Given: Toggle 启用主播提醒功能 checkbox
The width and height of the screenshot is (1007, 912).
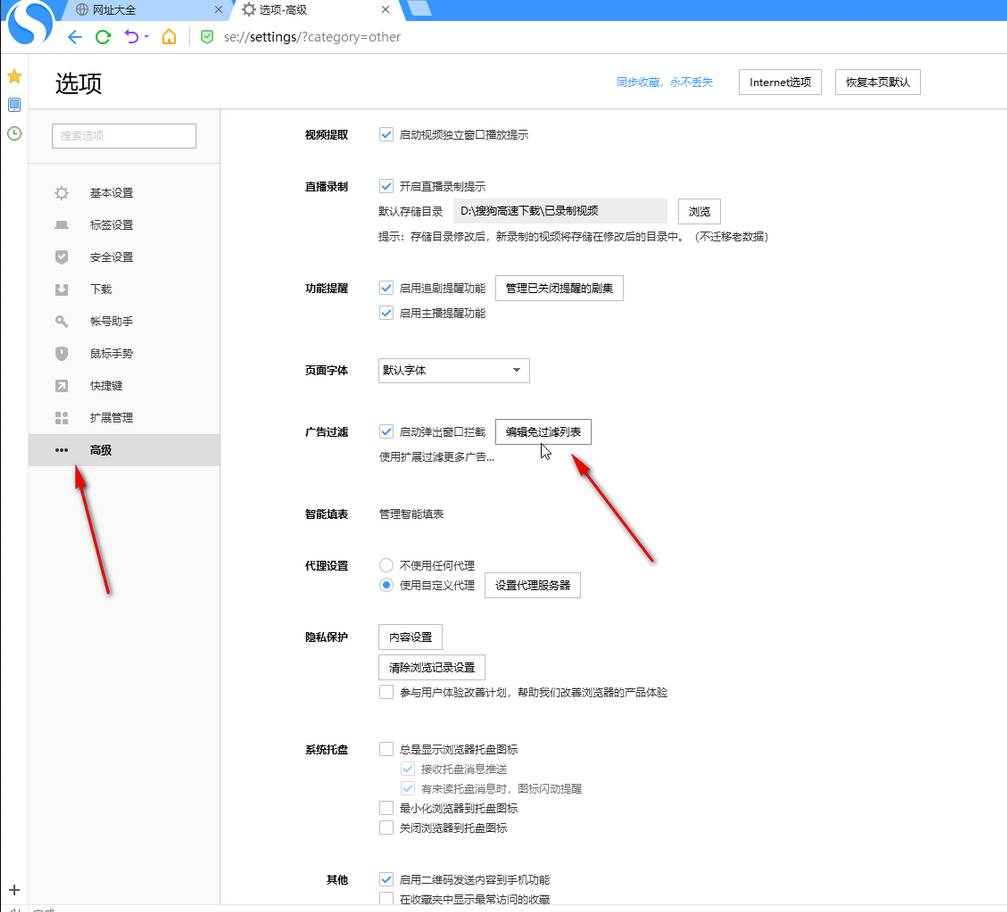Looking at the screenshot, I should coord(386,313).
